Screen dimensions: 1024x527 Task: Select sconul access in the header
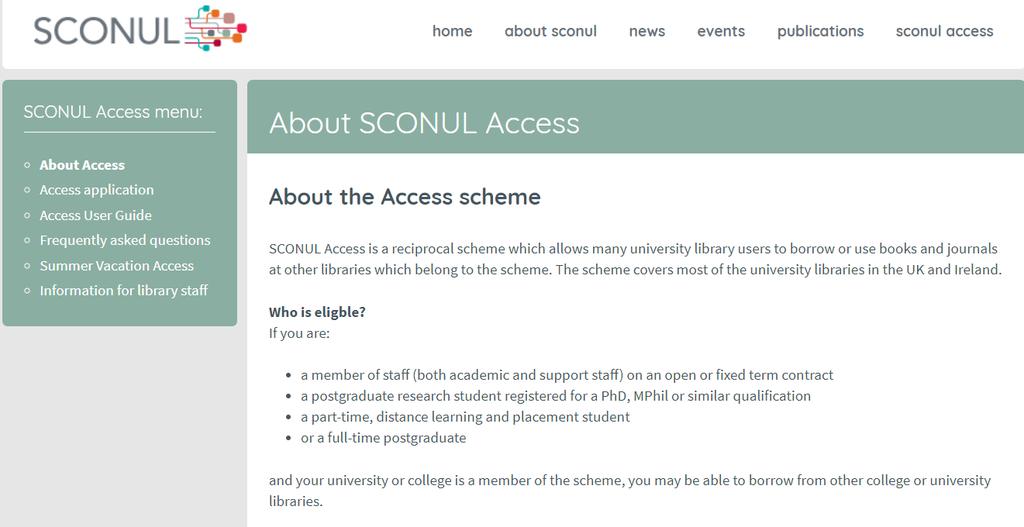(944, 31)
